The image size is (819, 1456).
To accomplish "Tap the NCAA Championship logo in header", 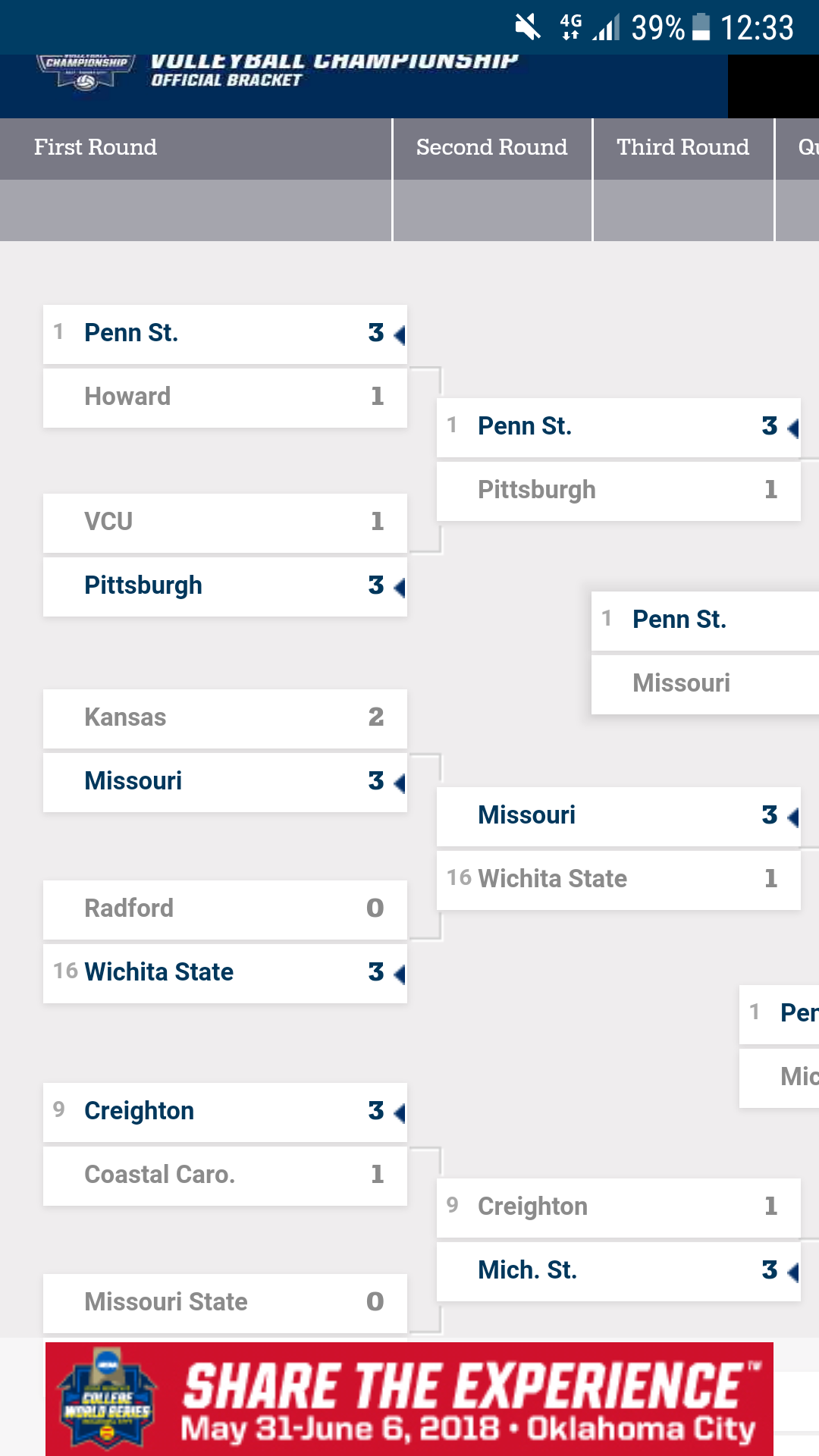I will pyautogui.click(x=86, y=73).
